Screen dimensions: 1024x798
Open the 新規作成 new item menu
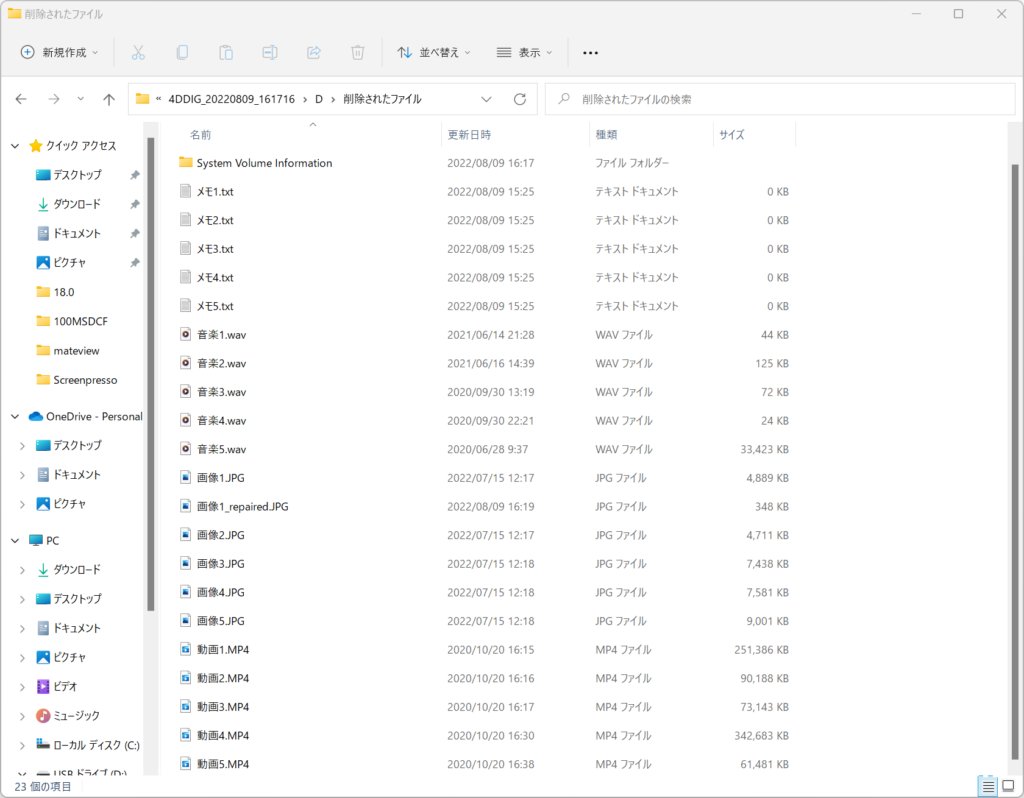tap(60, 52)
